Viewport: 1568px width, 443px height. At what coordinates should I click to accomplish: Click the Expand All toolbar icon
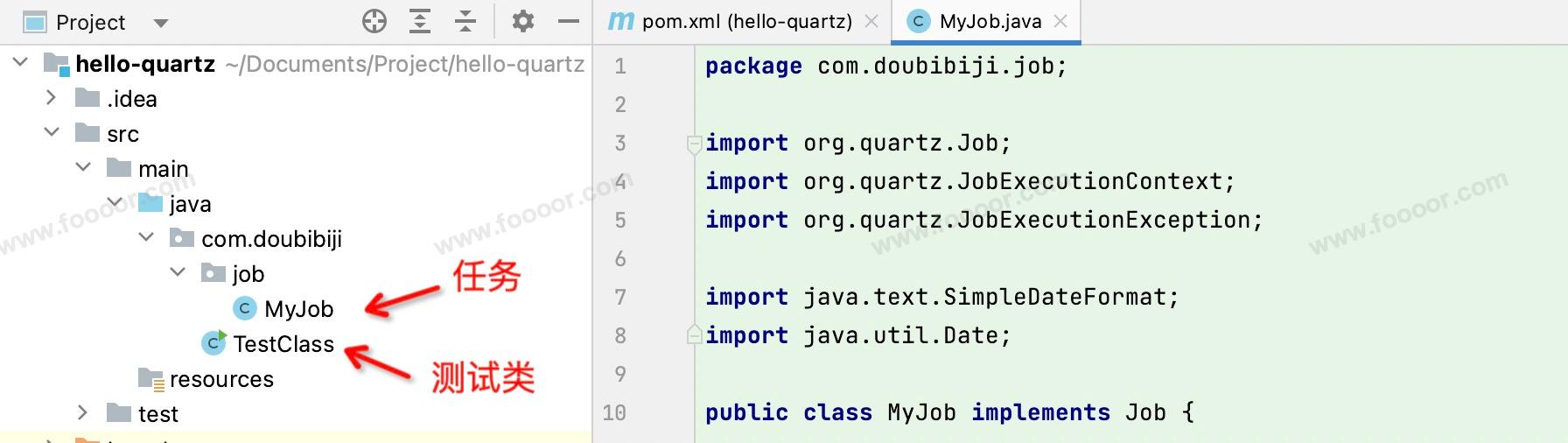point(420,22)
